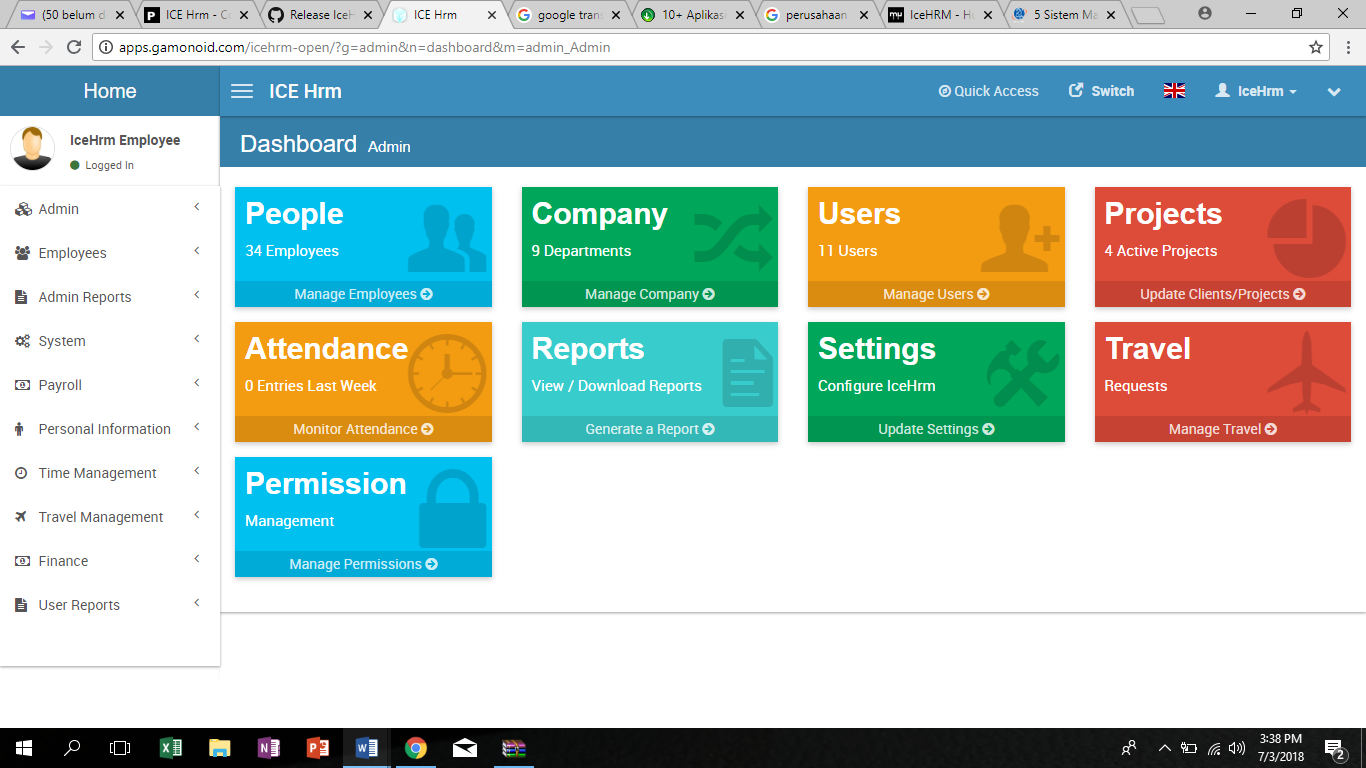
Task: Expand the System sidebar section
Action: (x=62, y=340)
